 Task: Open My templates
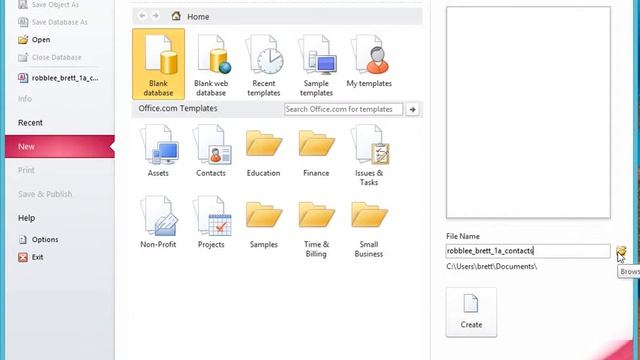[x=369, y=61]
